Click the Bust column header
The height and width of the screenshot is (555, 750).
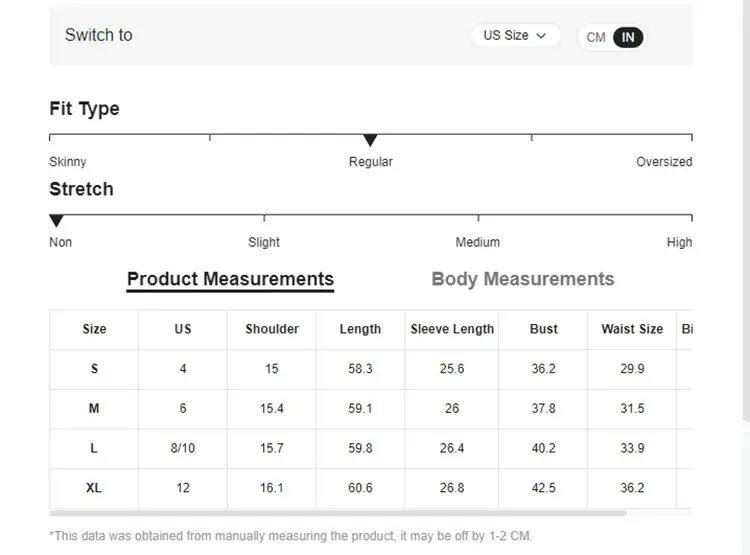pyautogui.click(x=544, y=329)
